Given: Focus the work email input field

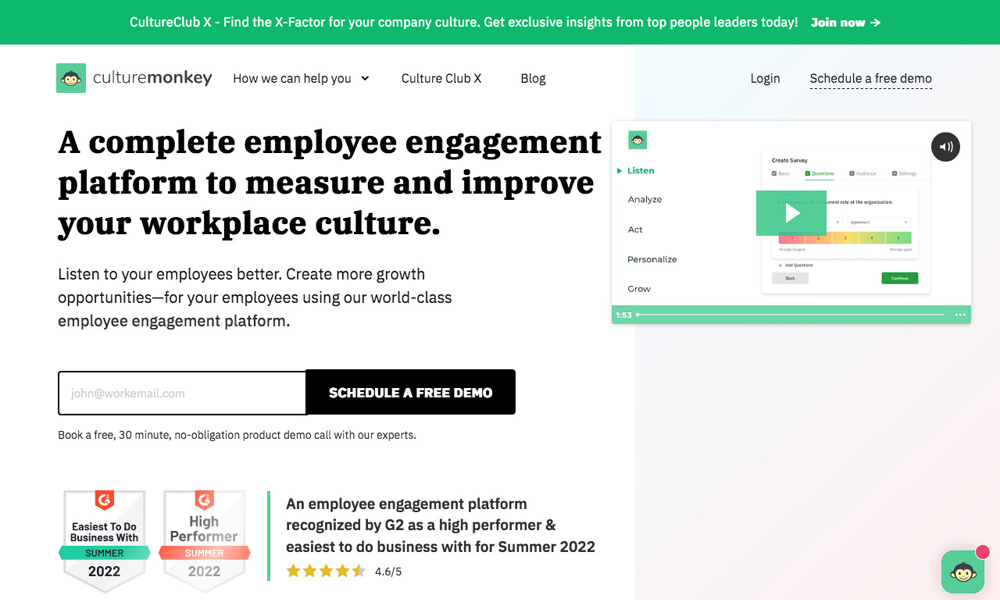Looking at the screenshot, I should pos(182,393).
